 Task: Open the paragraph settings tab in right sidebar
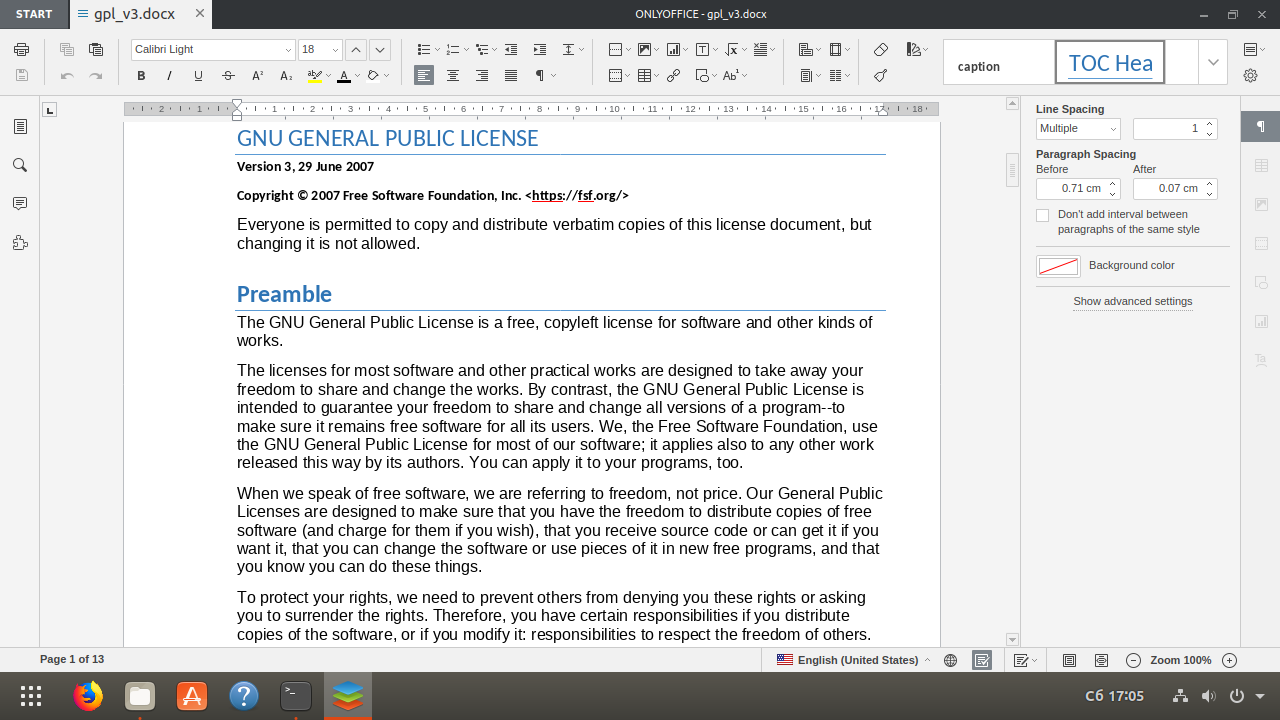point(1261,126)
